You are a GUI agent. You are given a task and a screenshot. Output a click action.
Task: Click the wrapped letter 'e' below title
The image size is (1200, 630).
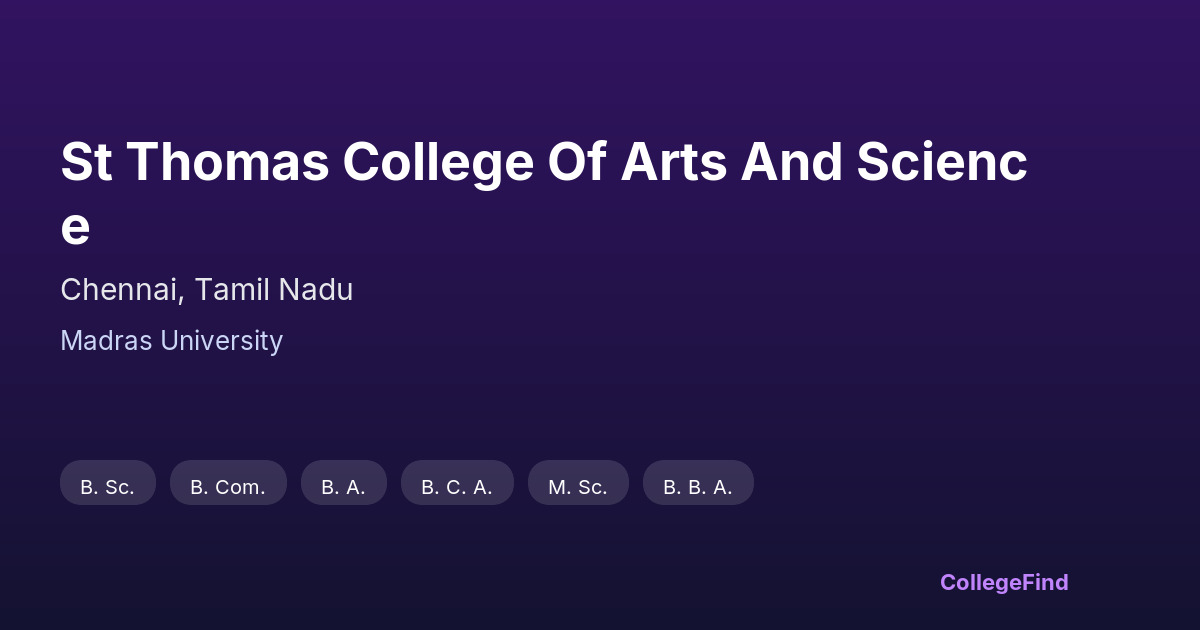tap(75, 227)
